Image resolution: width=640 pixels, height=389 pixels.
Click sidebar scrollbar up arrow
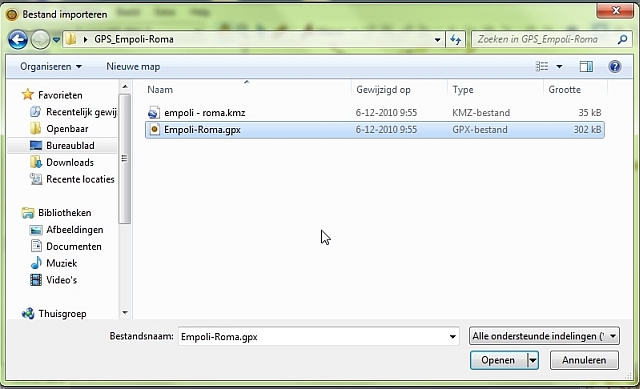pyautogui.click(x=125, y=87)
